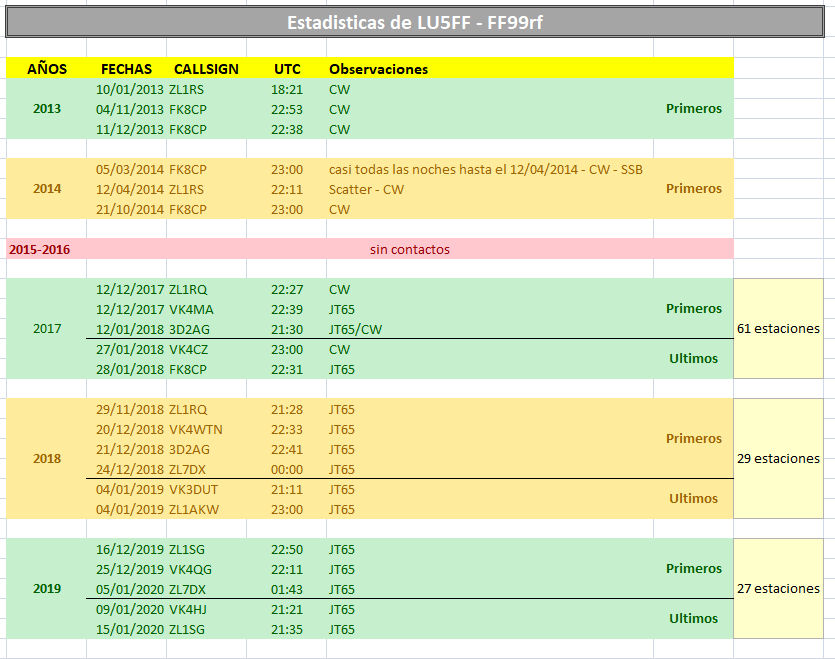Click the Observaciones column header
This screenshot has width=835, height=659.
click(379, 69)
